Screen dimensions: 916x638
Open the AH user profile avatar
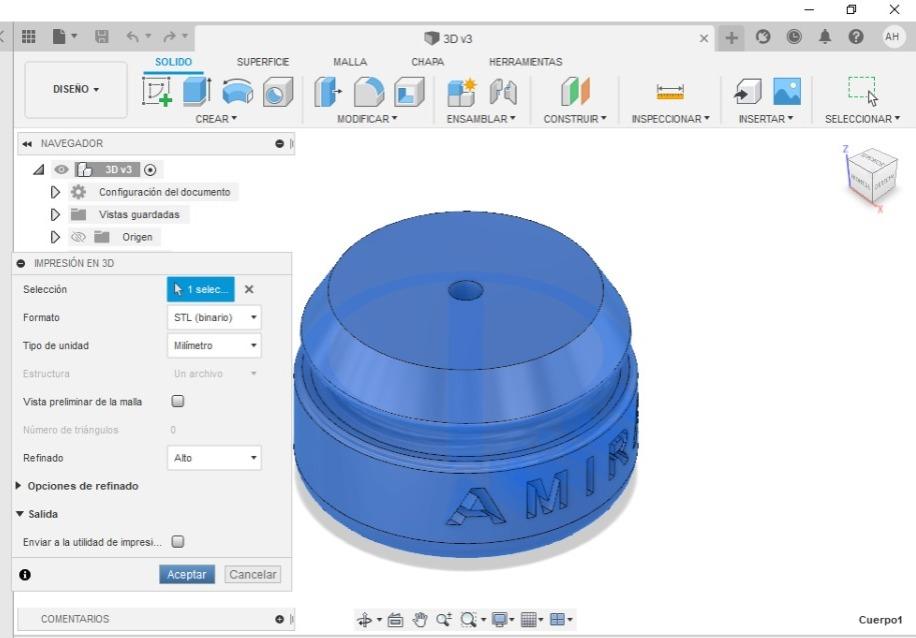891,37
